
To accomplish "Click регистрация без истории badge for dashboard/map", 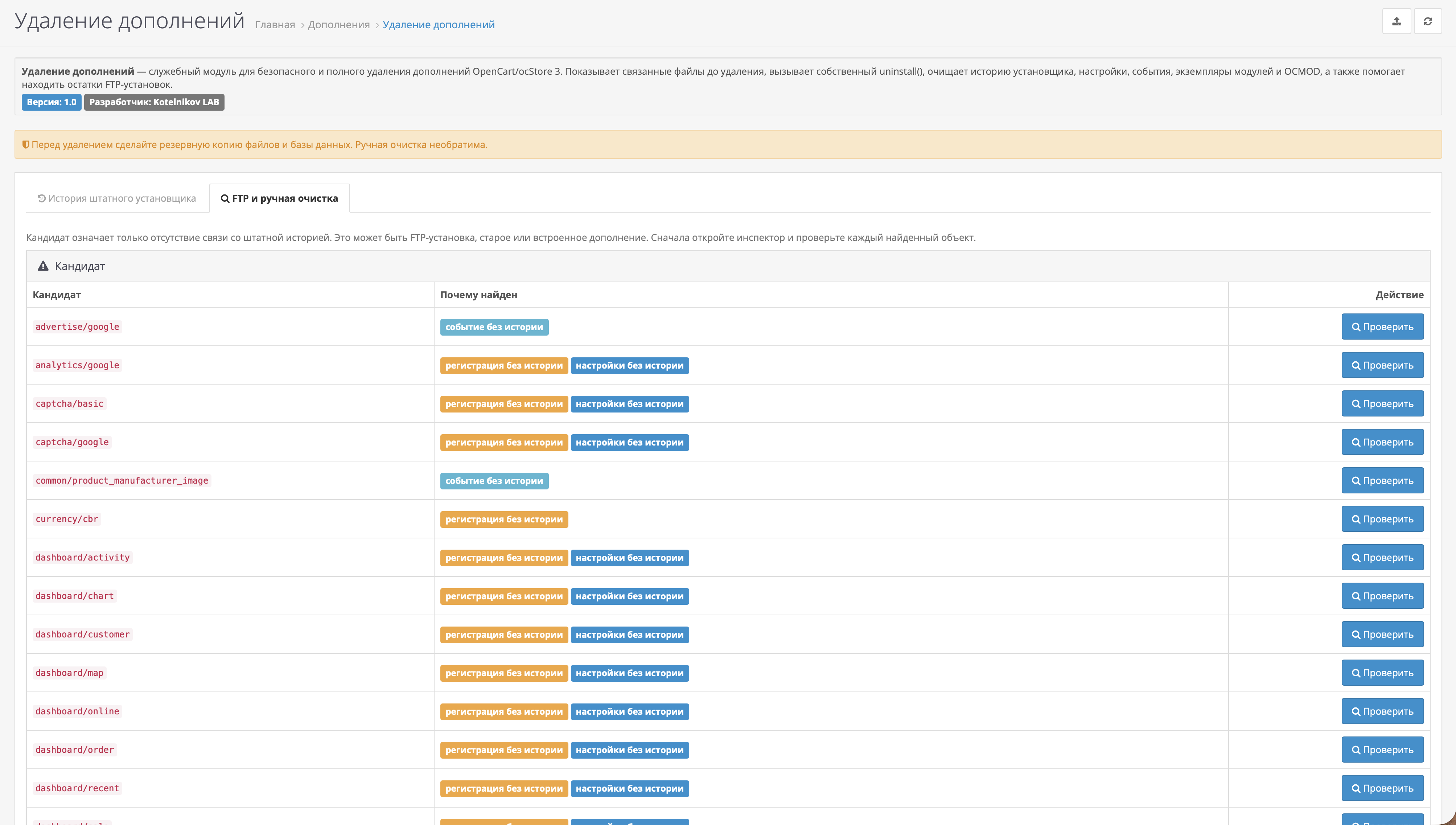I will tap(504, 674).
